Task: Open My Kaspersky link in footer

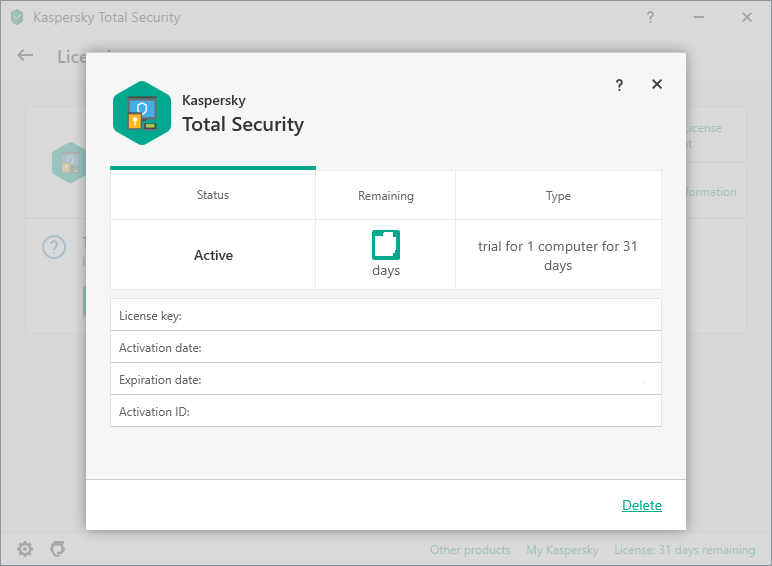Action: coord(562,550)
